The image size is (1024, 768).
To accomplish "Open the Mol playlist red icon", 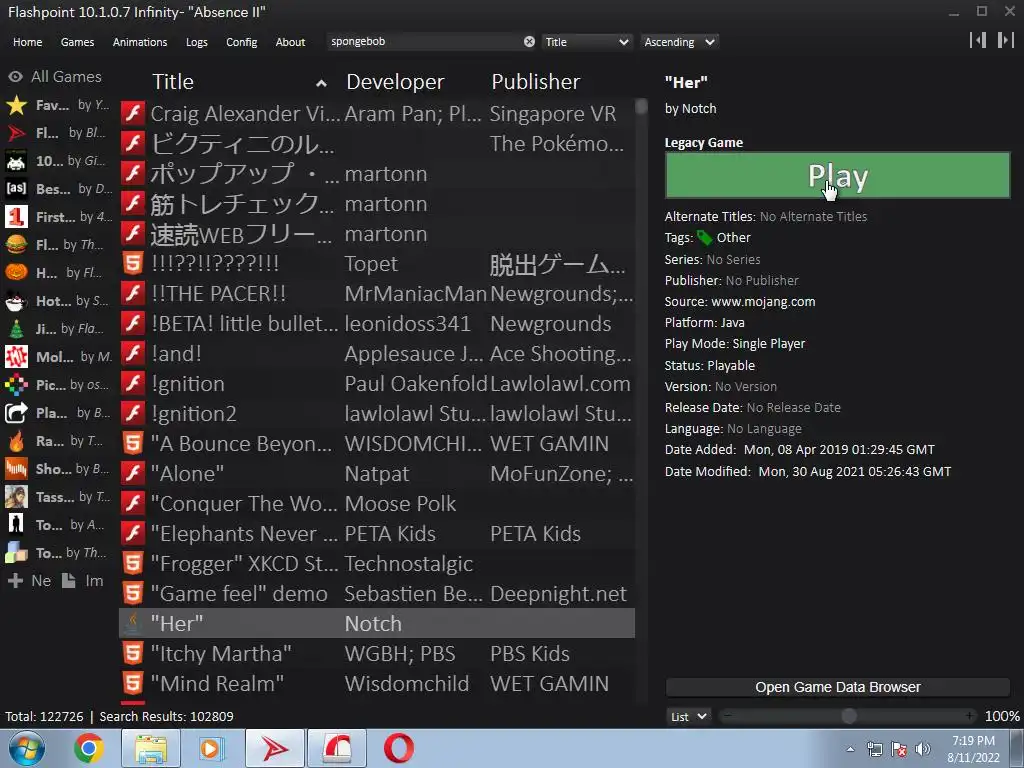I will coord(16,357).
